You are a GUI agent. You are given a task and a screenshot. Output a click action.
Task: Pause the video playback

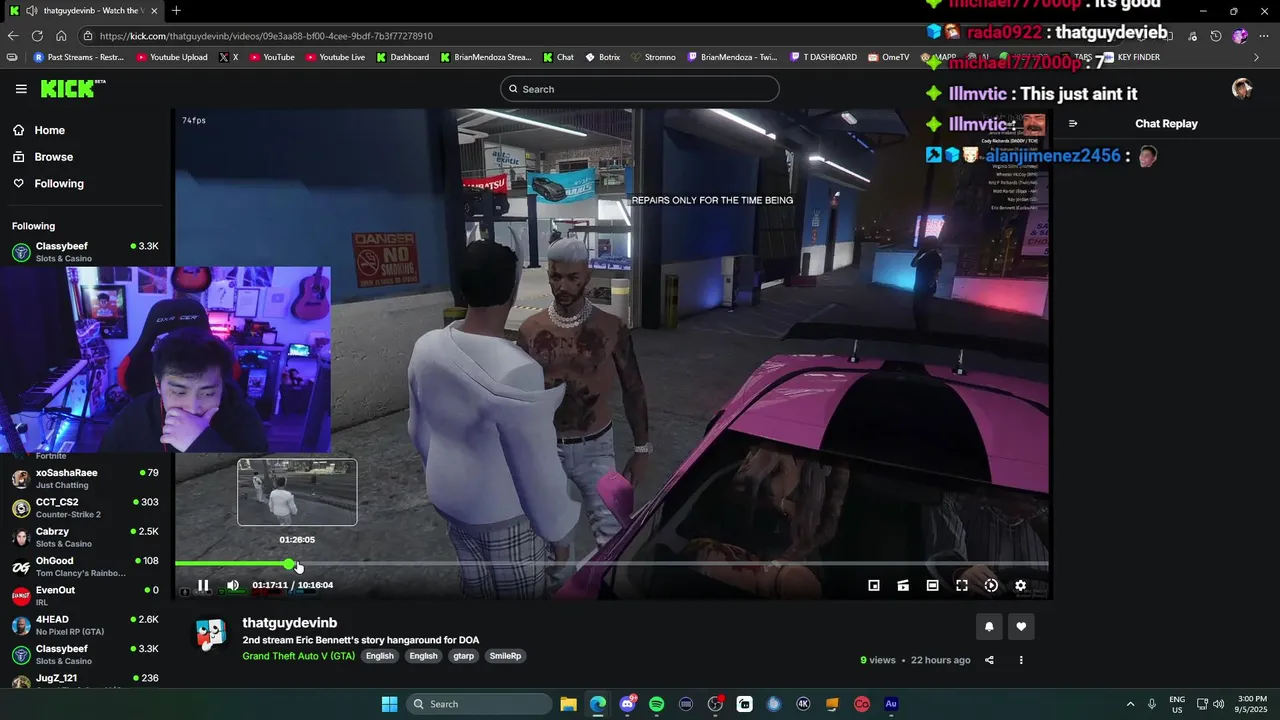203,586
